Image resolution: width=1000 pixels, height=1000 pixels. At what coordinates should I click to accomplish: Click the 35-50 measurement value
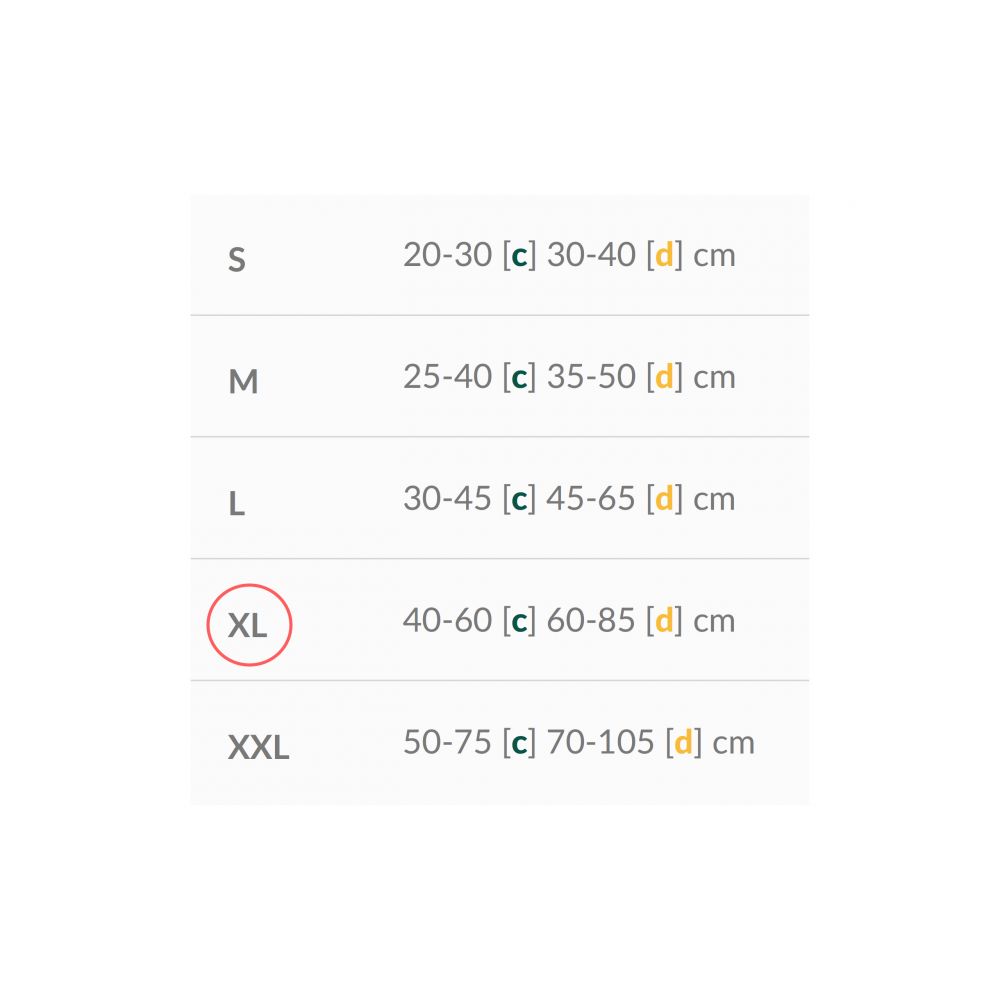click(591, 377)
